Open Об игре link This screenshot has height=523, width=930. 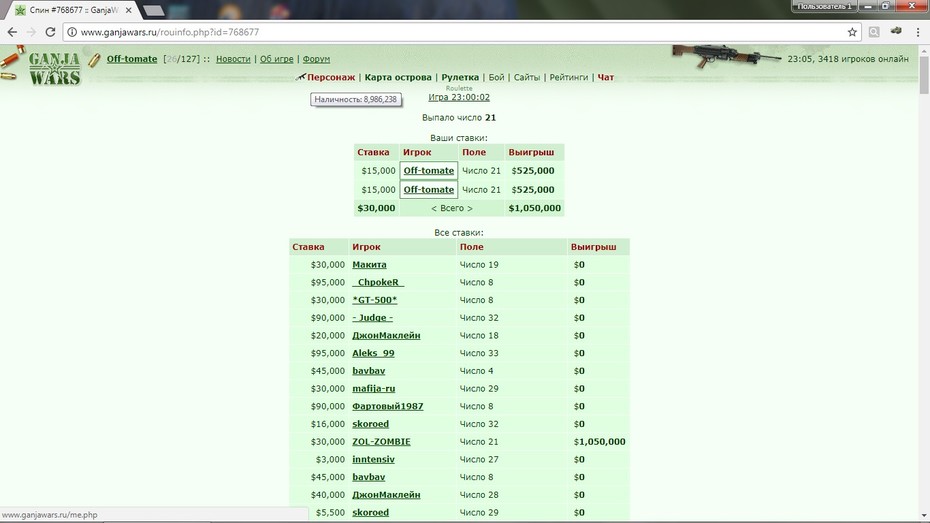click(276, 59)
